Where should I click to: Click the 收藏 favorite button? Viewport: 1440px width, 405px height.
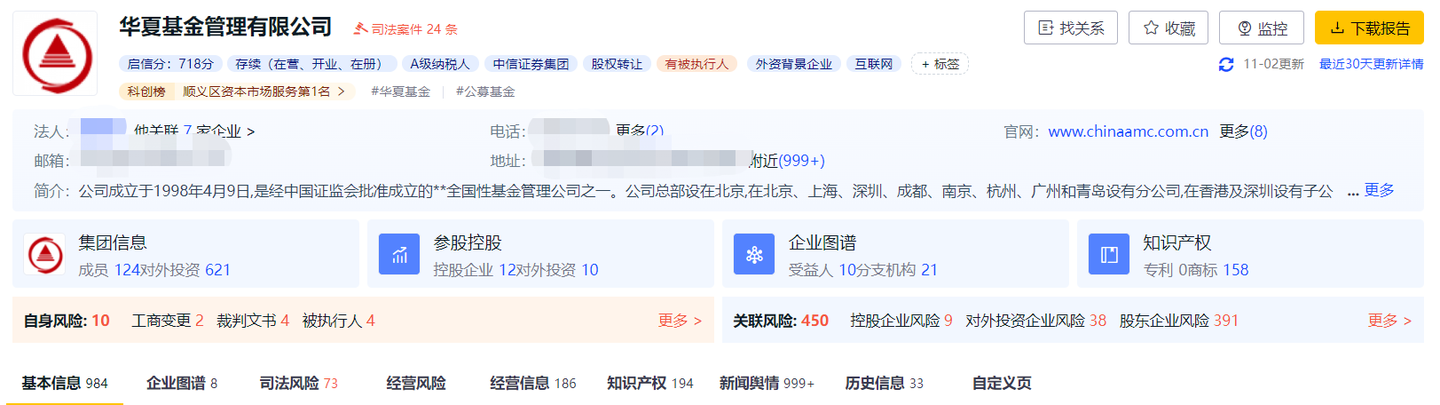click(1168, 28)
